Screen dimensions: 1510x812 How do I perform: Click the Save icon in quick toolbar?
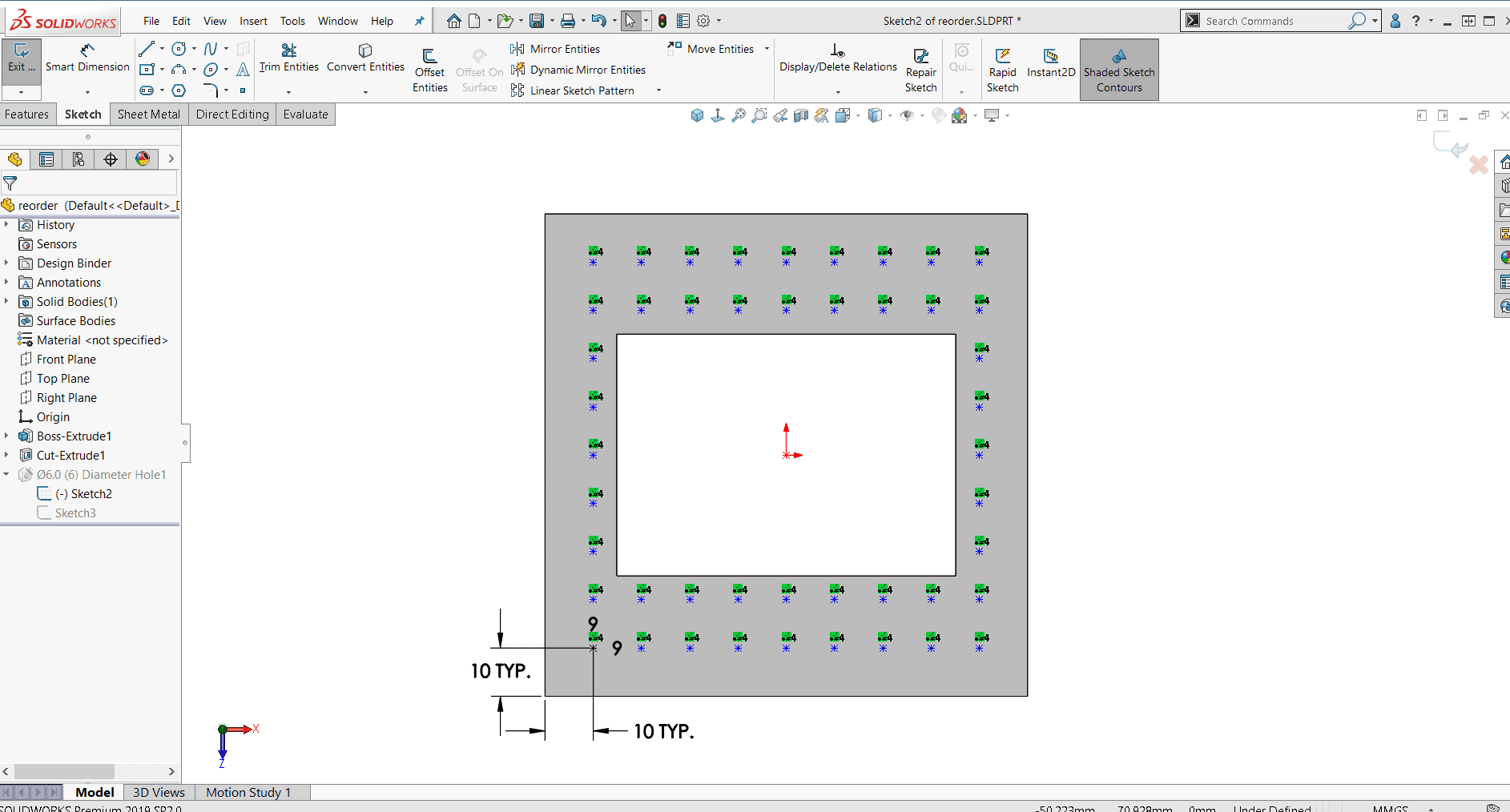tap(537, 21)
